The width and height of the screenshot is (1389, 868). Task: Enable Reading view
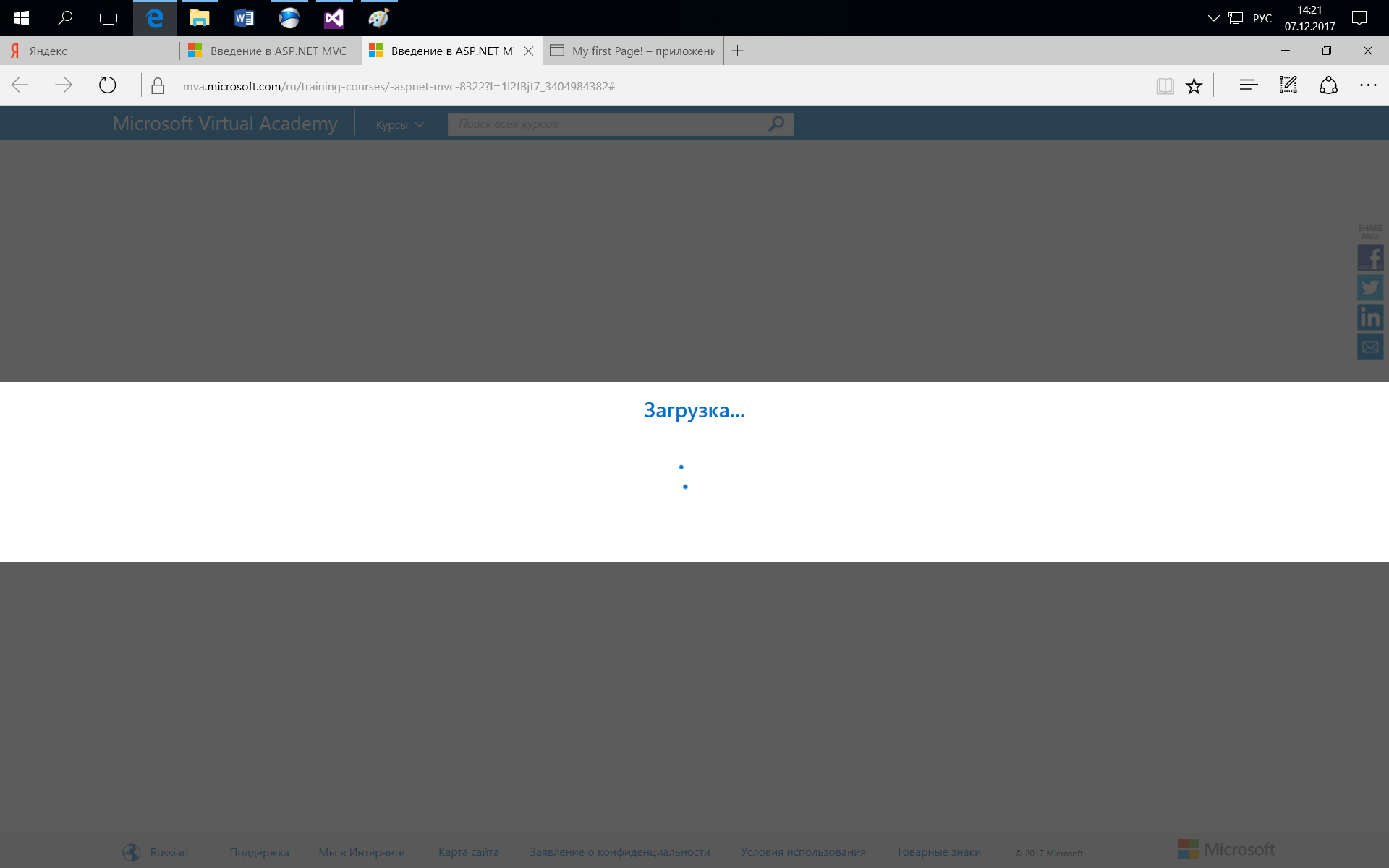click(x=1165, y=86)
